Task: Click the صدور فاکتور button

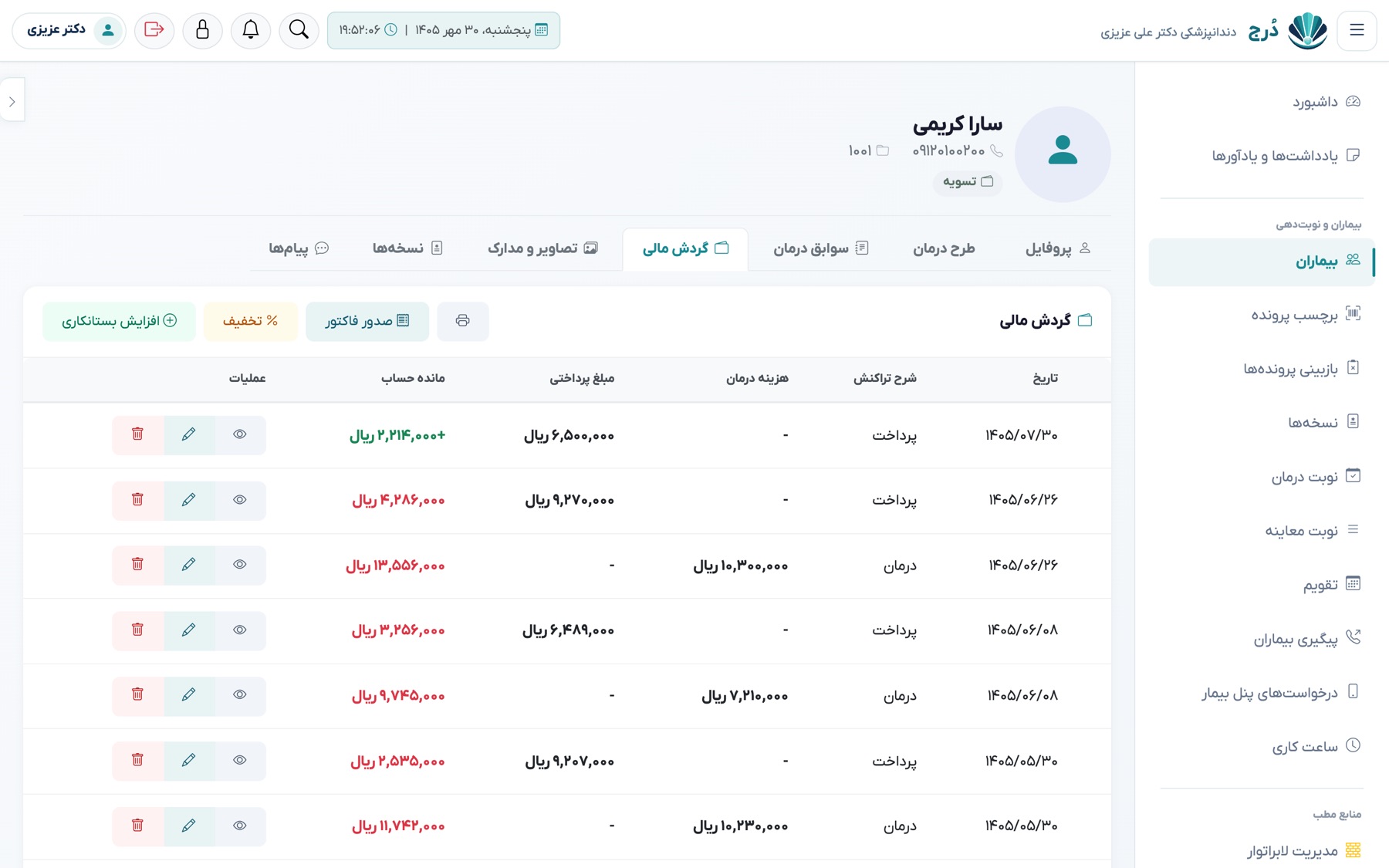Action: 367,321
